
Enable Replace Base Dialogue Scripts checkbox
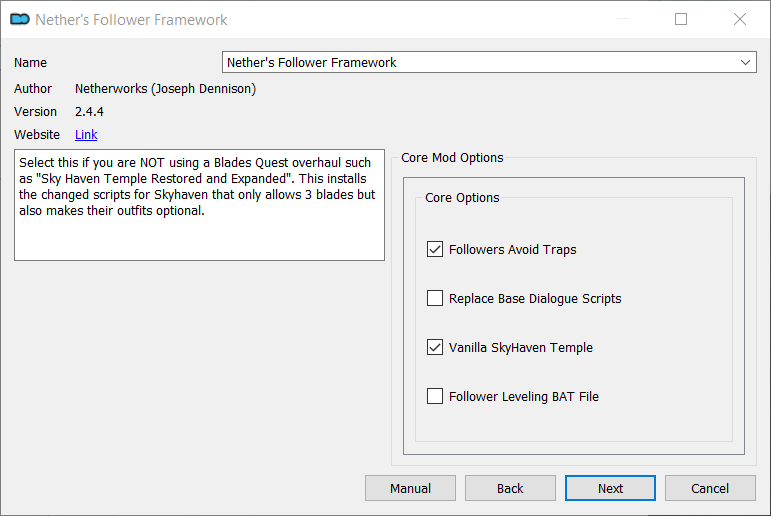pyautogui.click(x=435, y=298)
